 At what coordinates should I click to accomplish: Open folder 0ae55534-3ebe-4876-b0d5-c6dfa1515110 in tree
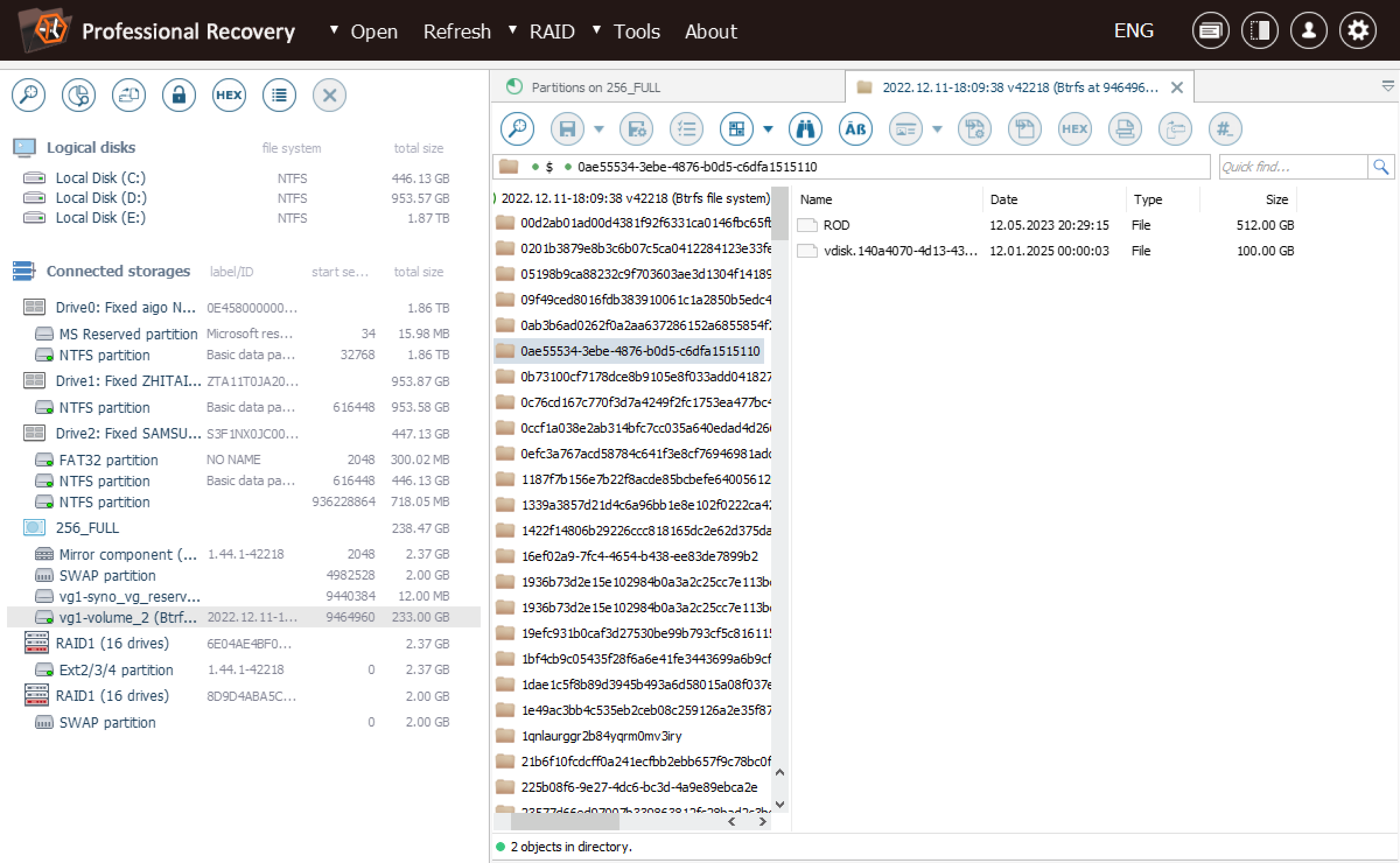point(629,351)
